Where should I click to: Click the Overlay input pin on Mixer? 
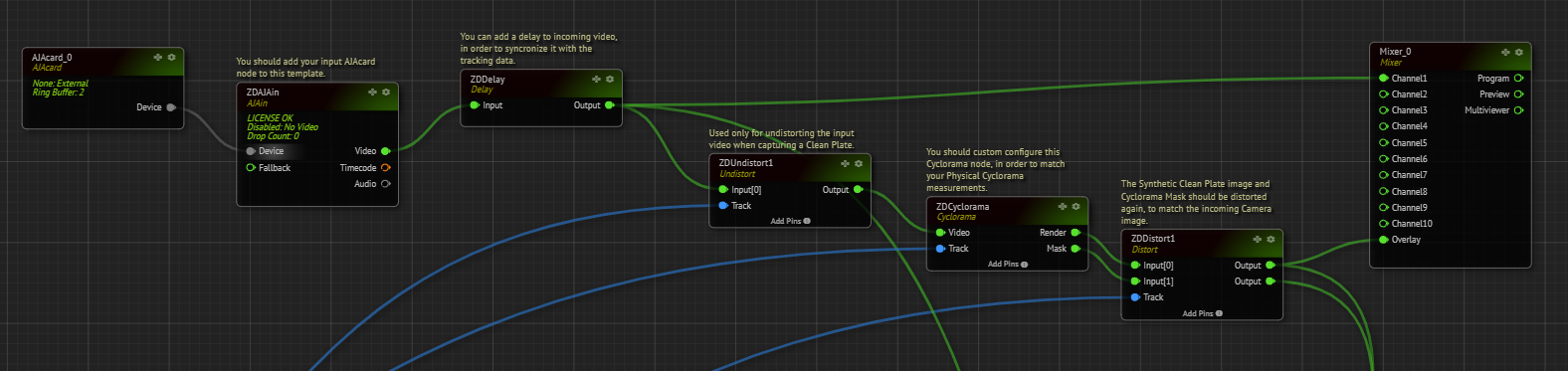[x=1384, y=239]
